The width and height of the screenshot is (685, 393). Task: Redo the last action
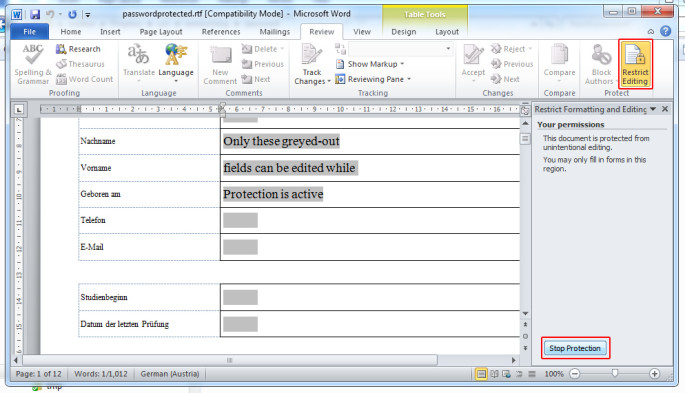coord(73,14)
